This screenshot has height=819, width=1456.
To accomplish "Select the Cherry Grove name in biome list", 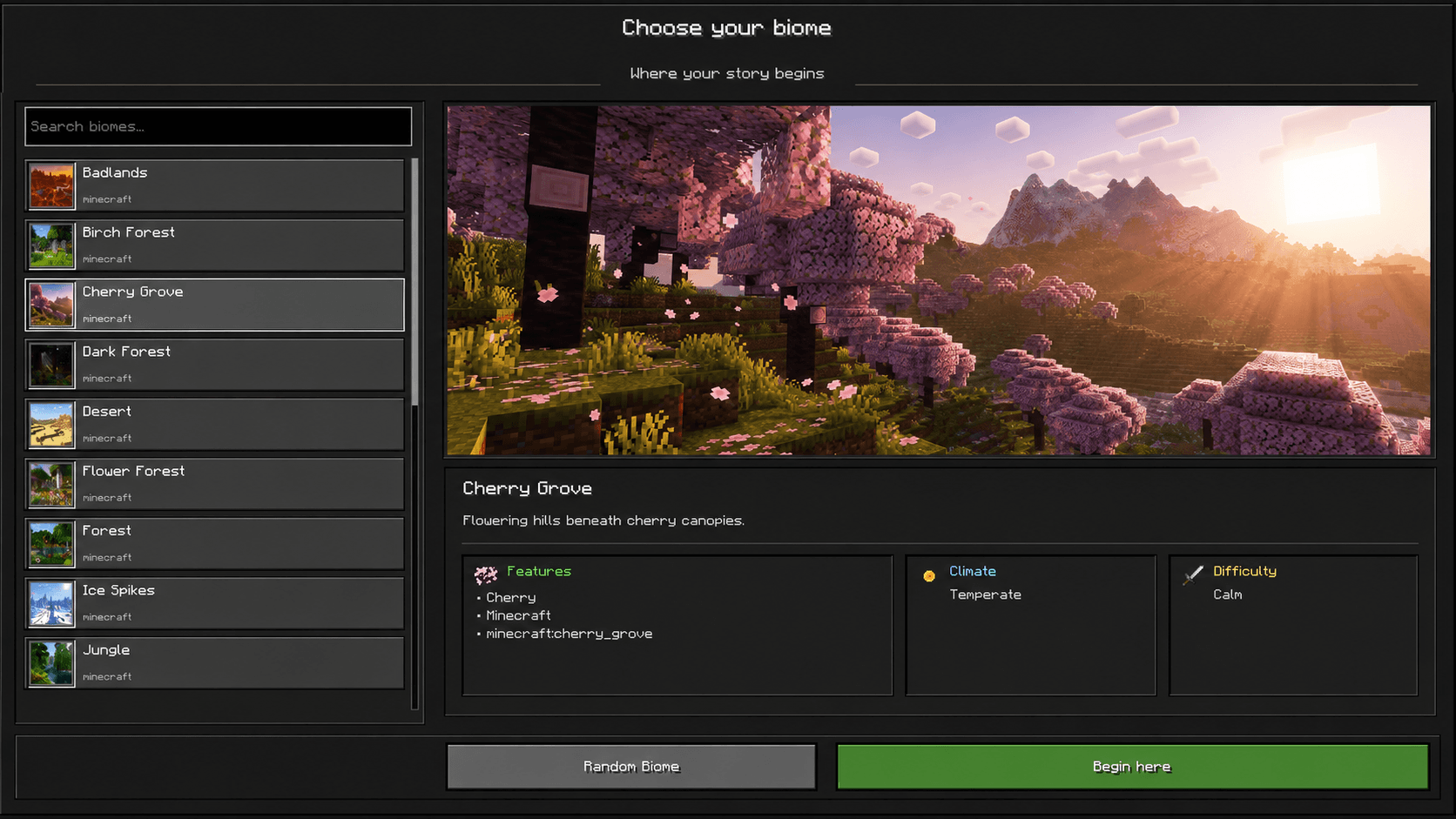I will (x=132, y=292).
